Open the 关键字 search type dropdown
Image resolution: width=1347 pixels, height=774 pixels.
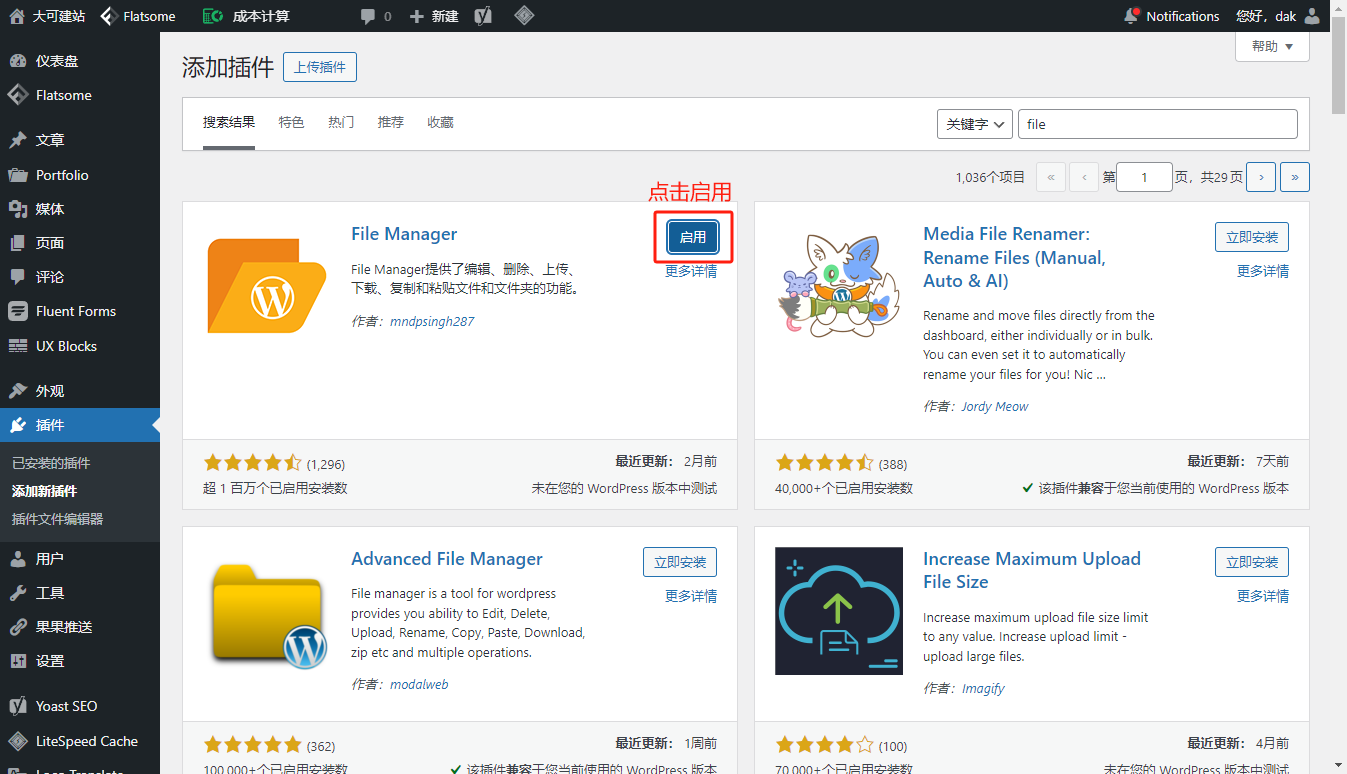point(975,124)
